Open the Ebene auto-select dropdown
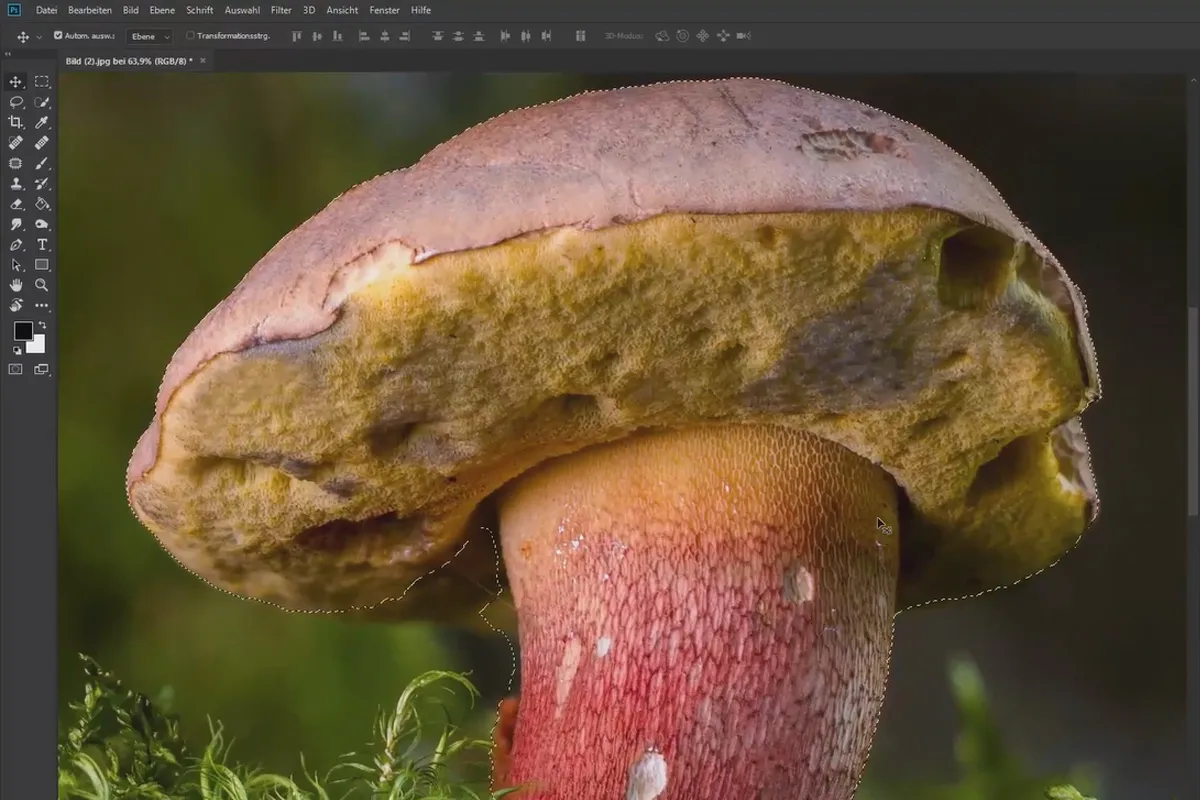This screenshot has width=1200, height=800. pyautogui.click(x=151, y=36)
